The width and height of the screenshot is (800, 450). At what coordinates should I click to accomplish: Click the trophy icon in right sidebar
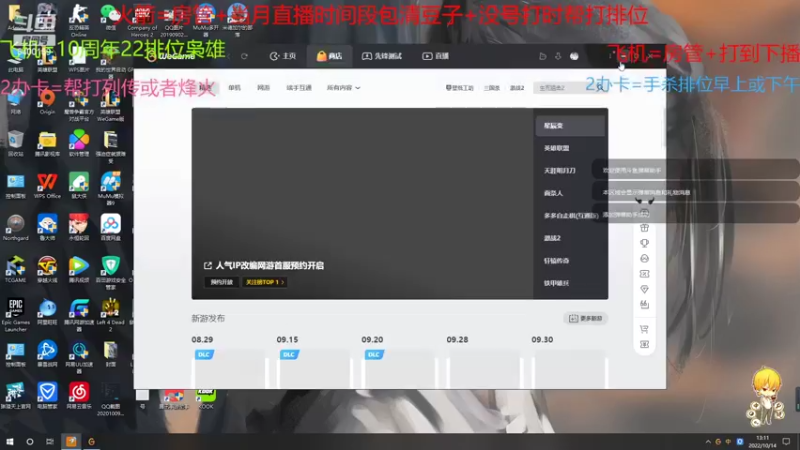point(644,243)
